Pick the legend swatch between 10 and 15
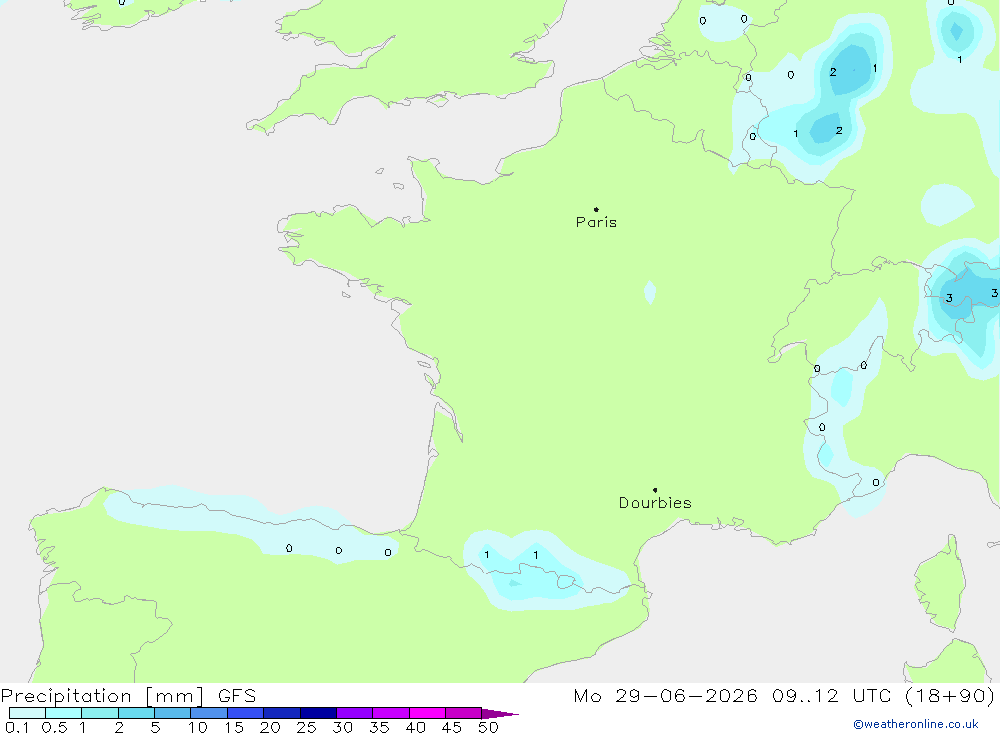Viewport: 1000px width, 733px height. click(x=209, y=713)
